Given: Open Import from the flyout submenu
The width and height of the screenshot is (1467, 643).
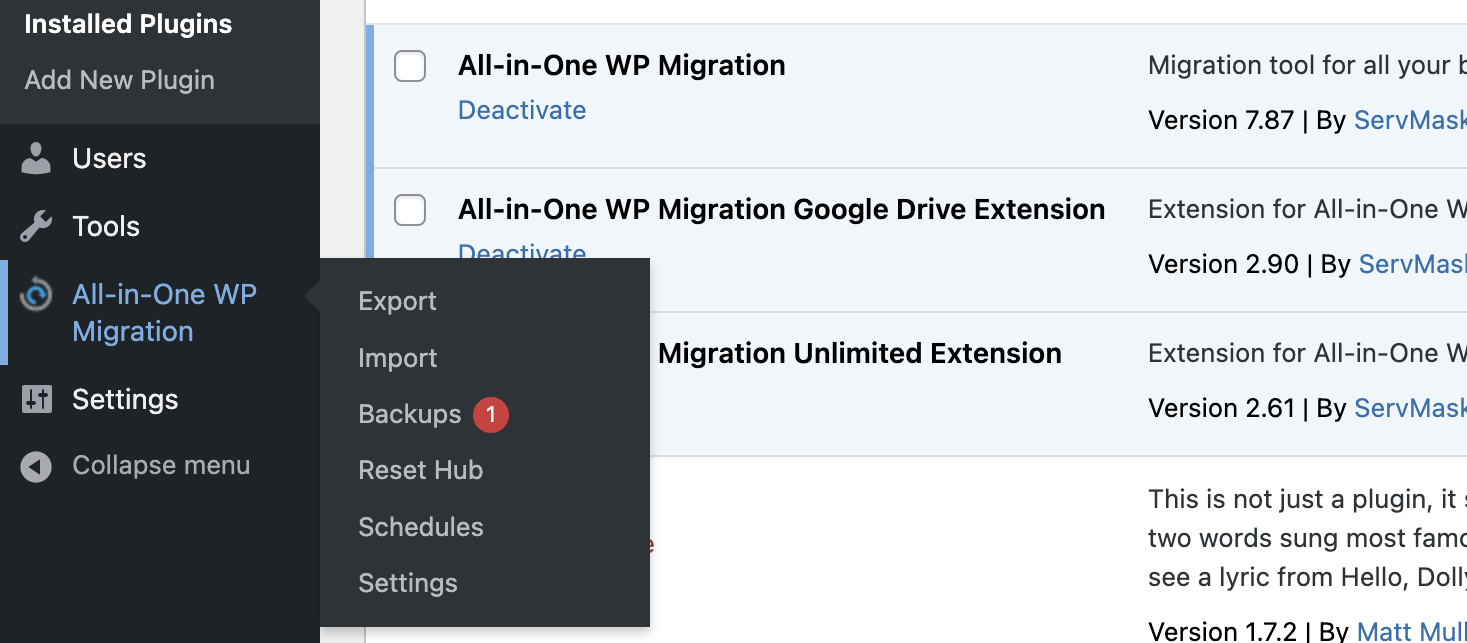Looking at the screenshot, I should click(x=397, y=358).
